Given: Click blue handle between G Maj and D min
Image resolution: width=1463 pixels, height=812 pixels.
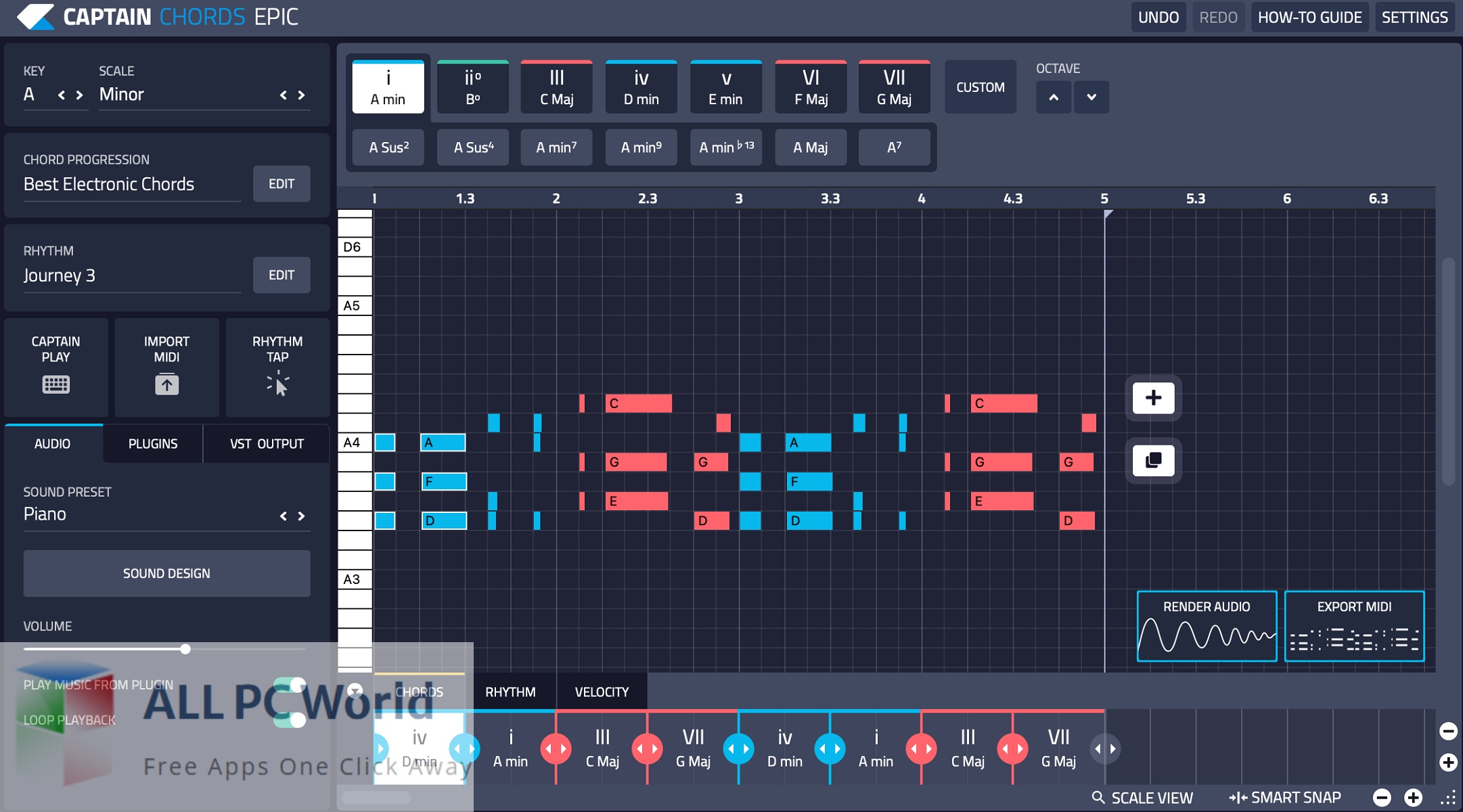Looking at the screenshot, I should pos(738,748).
